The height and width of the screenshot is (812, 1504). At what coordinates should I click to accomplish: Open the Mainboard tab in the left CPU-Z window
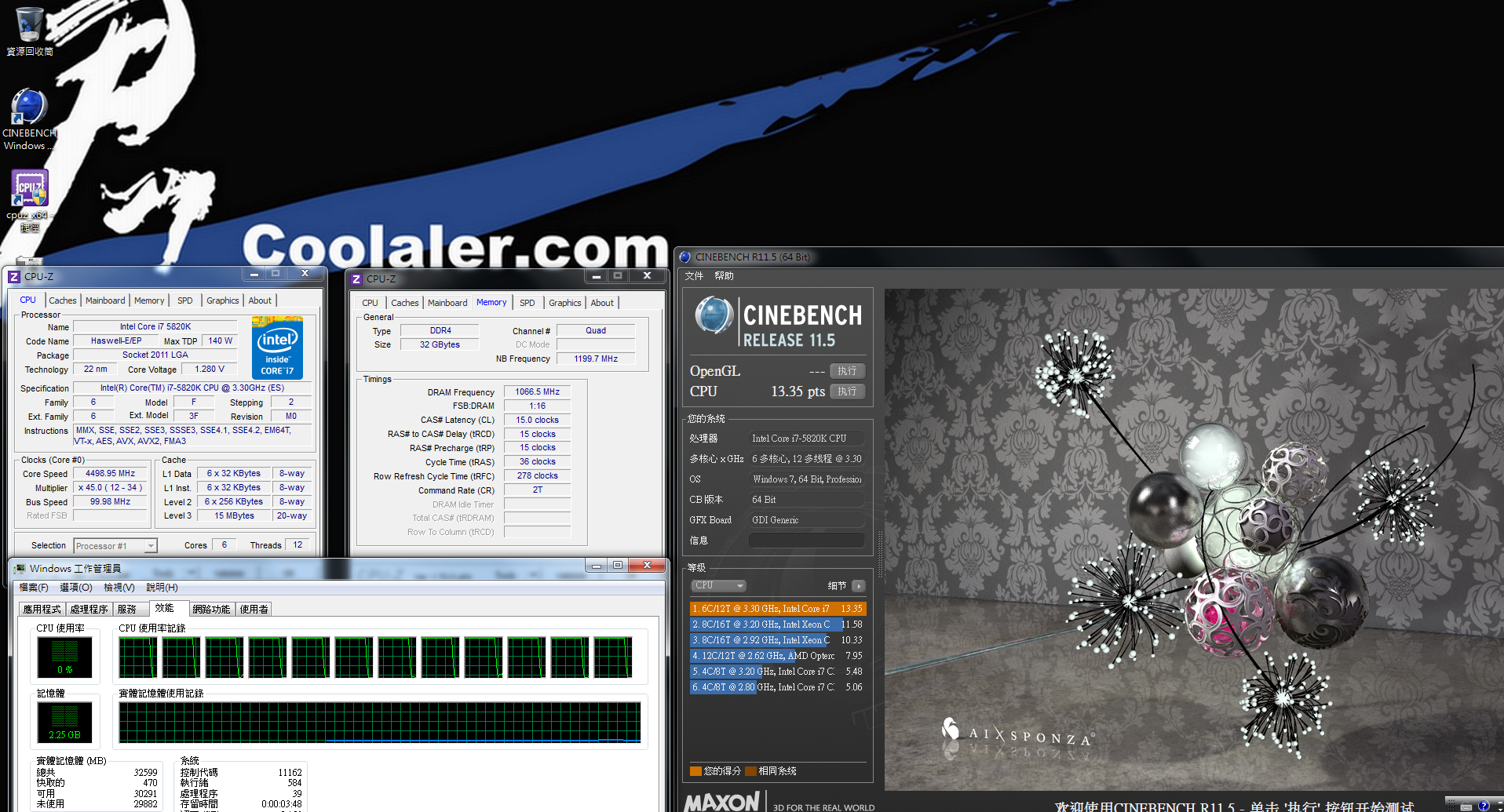pyautogui.click(x=105, y=300)
